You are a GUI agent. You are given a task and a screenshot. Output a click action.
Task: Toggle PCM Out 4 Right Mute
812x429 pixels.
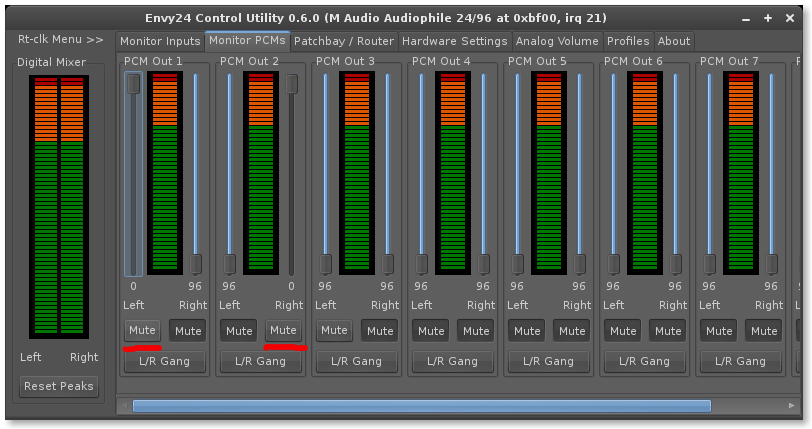475,331
